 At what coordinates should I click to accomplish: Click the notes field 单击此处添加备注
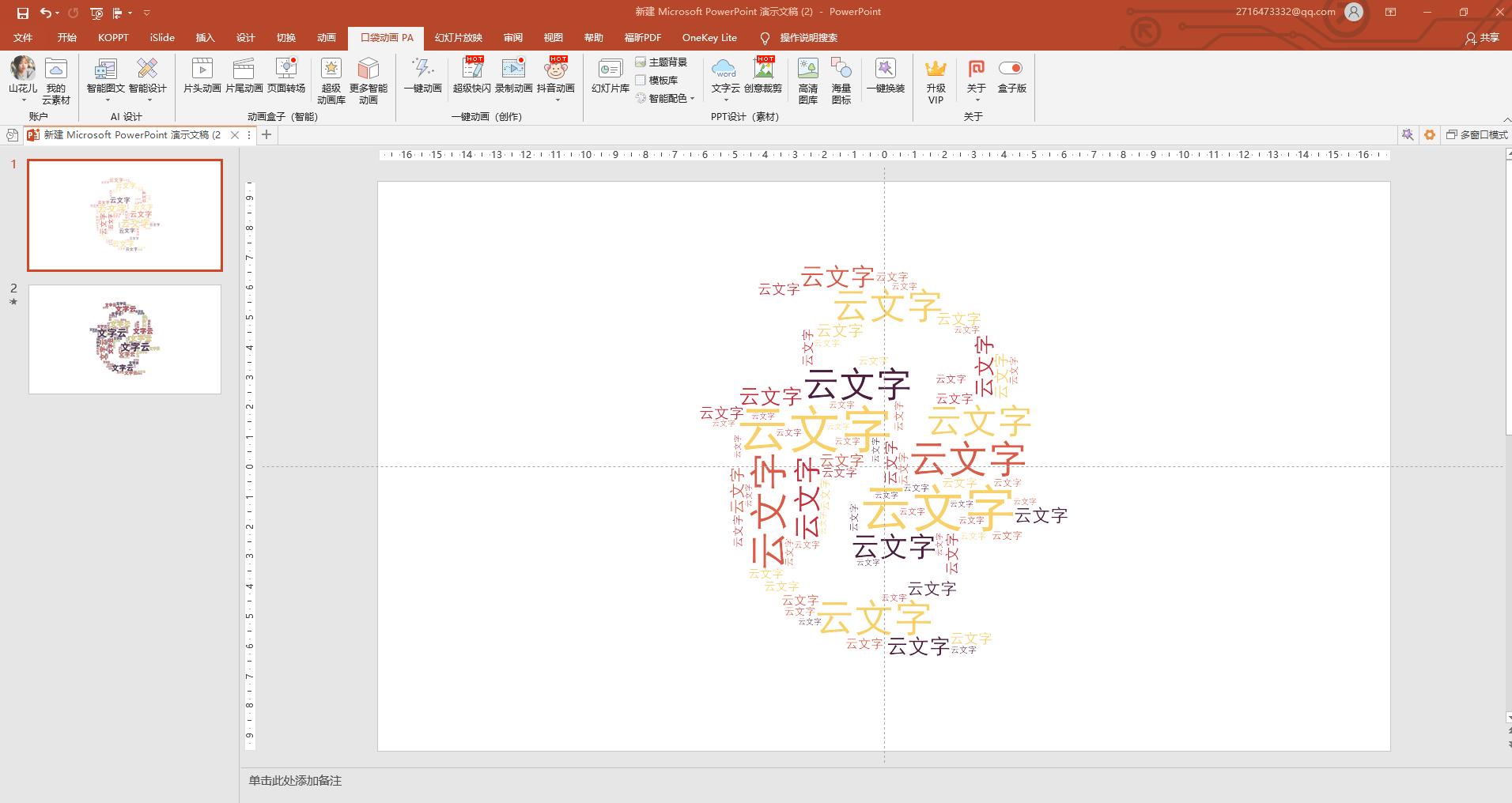[x=295, y=780]
